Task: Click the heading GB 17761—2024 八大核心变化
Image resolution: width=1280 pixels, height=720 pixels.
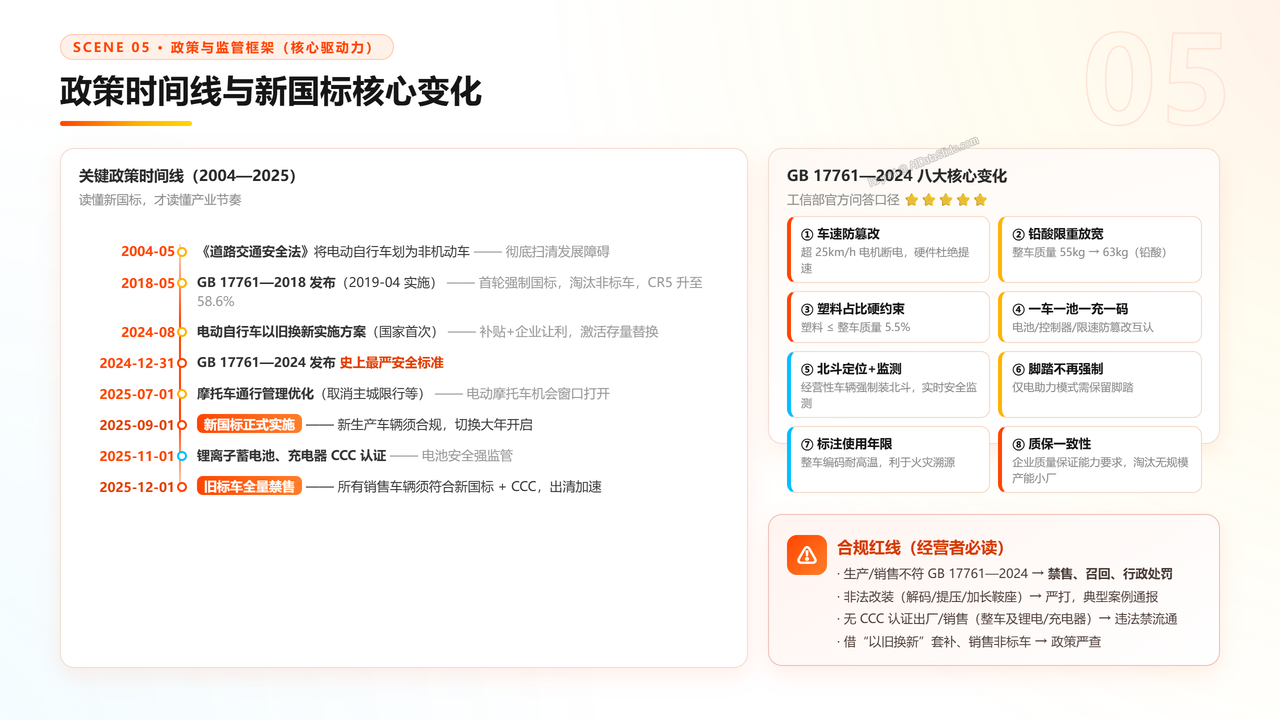Action: click(897, 176)
